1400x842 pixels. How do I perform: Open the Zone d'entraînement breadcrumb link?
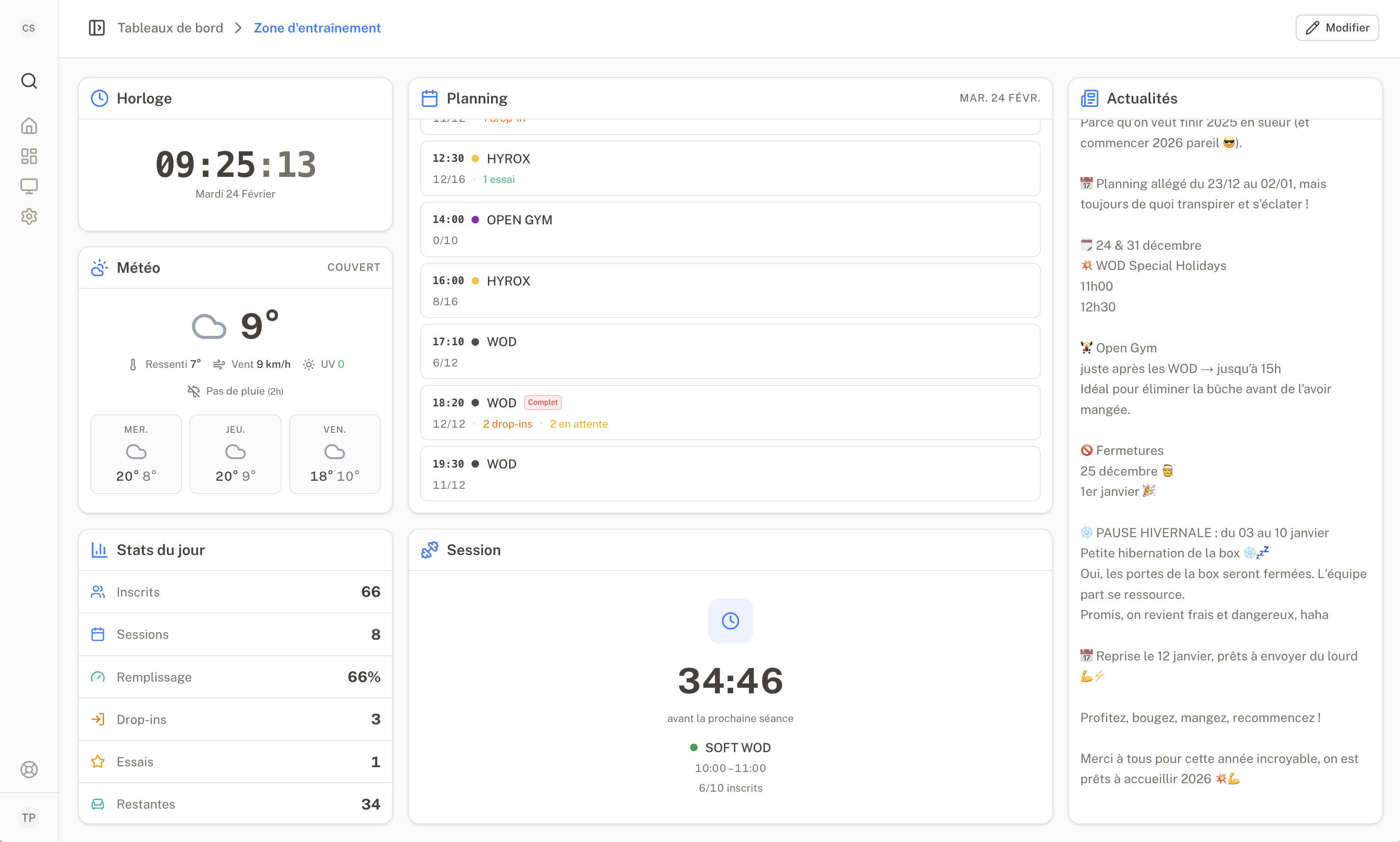point(317,27)
